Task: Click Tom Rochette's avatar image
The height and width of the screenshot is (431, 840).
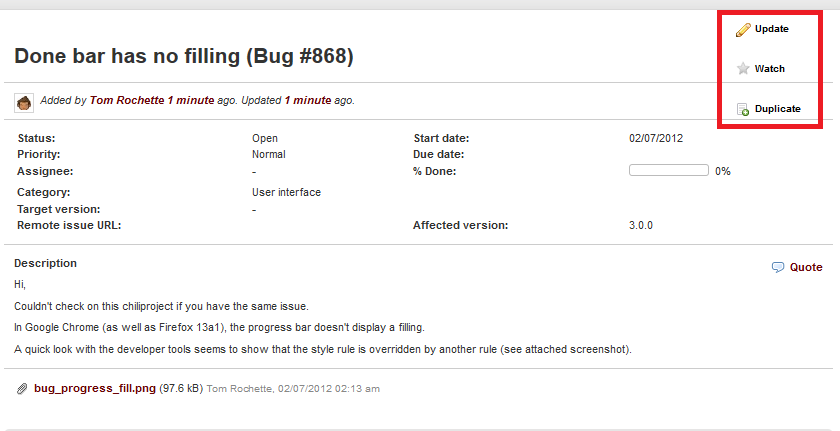Action: 24,103
